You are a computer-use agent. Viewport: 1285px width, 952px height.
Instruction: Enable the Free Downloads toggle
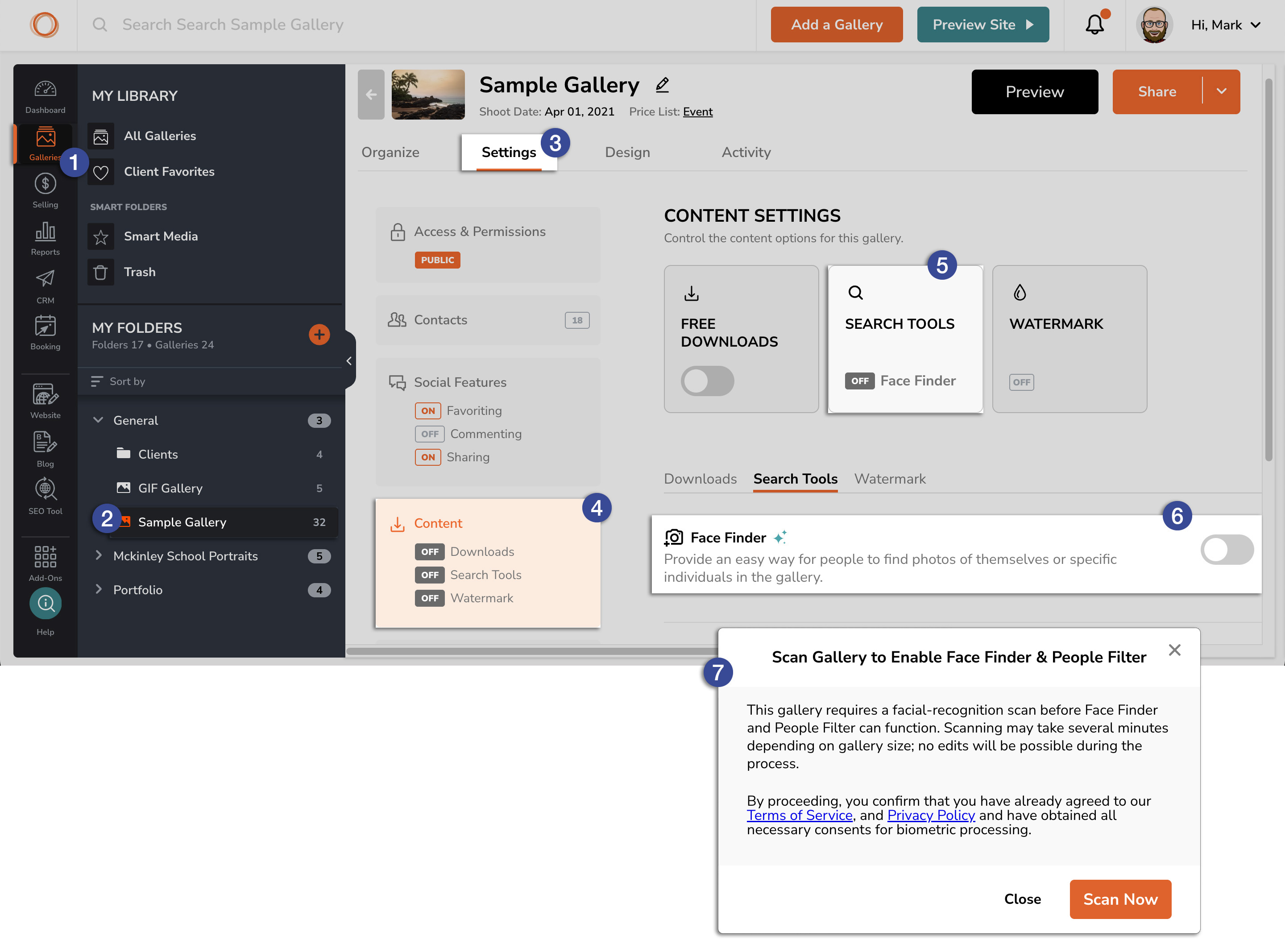click(x=707, y=381)
